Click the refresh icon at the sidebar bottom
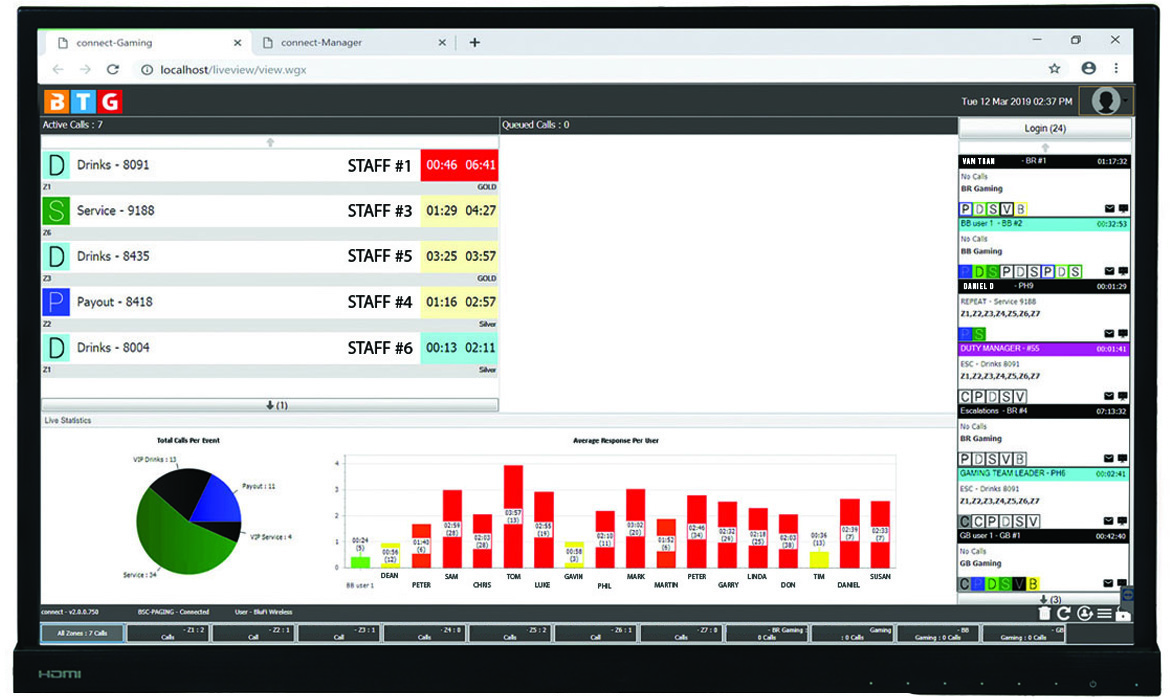Screen dimensions: 1170x699 [1064, 613]
